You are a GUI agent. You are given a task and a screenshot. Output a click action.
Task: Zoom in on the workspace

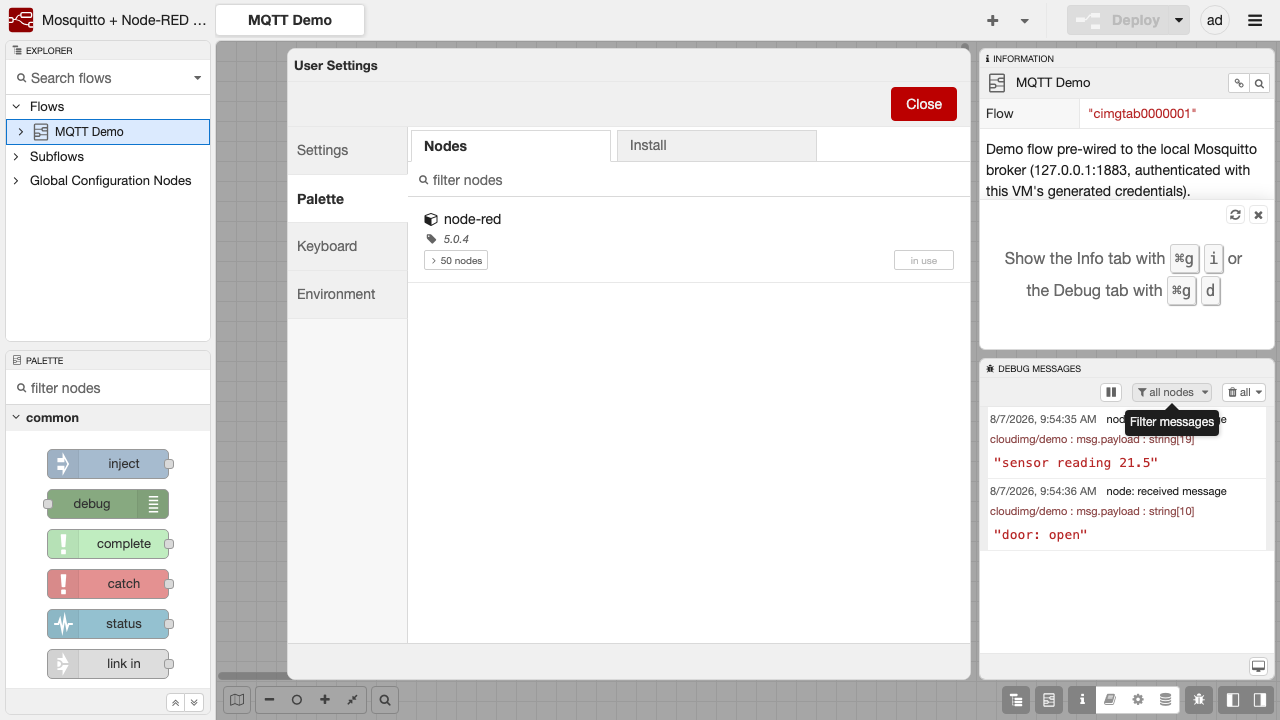coord(325,700)
